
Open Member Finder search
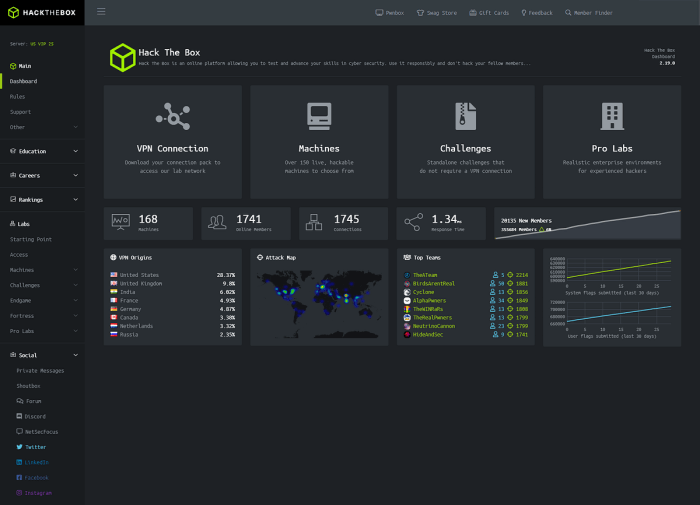point(588,13)
